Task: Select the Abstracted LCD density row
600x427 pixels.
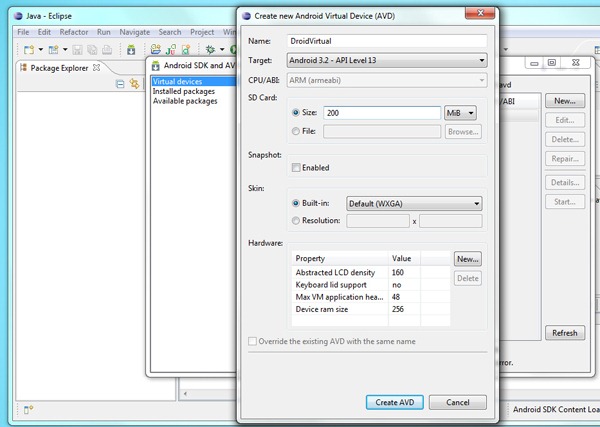Action: (371, 272)
